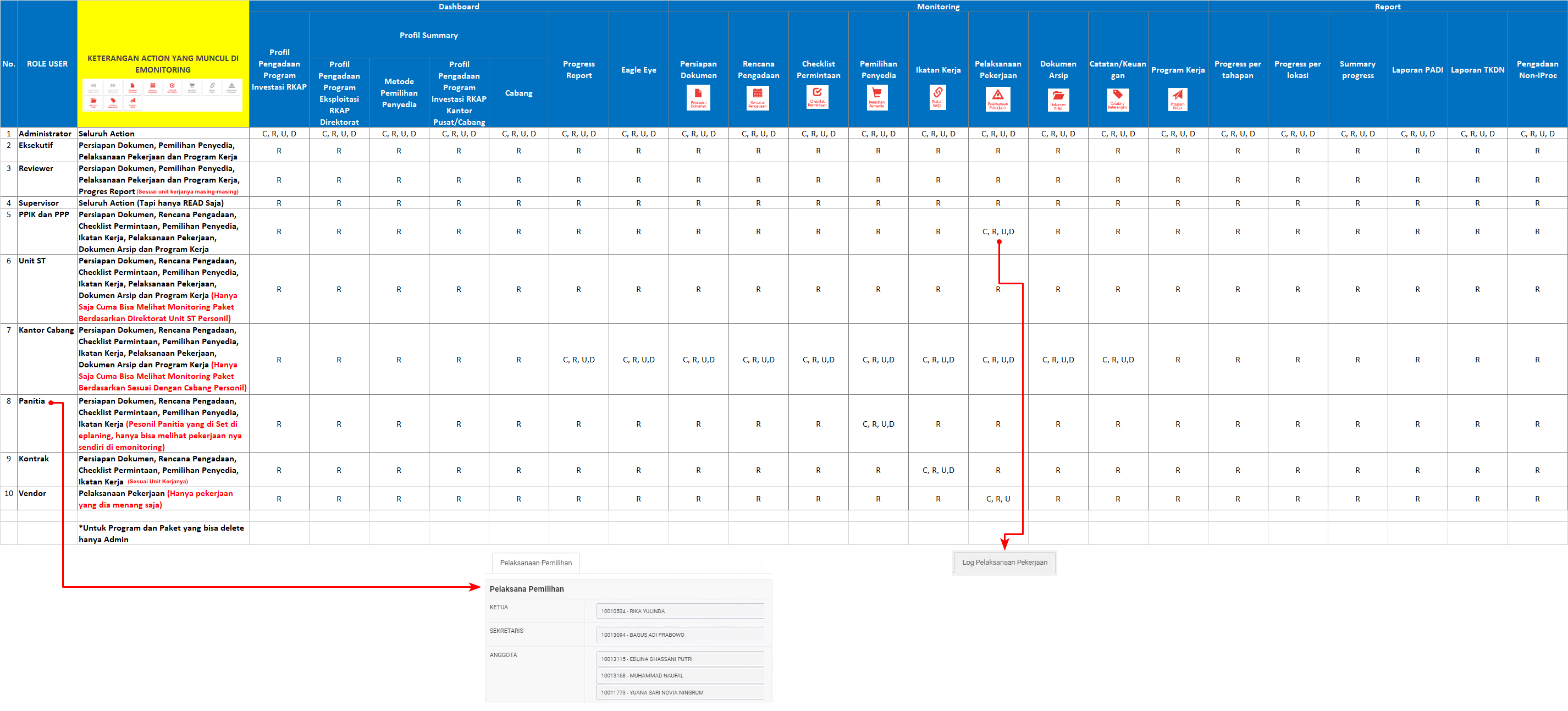This screenshot has height=711, width=1568.
Task: Click the Log Pelaksanaan Pekerjaan button
Action: tap(1004, 562)
